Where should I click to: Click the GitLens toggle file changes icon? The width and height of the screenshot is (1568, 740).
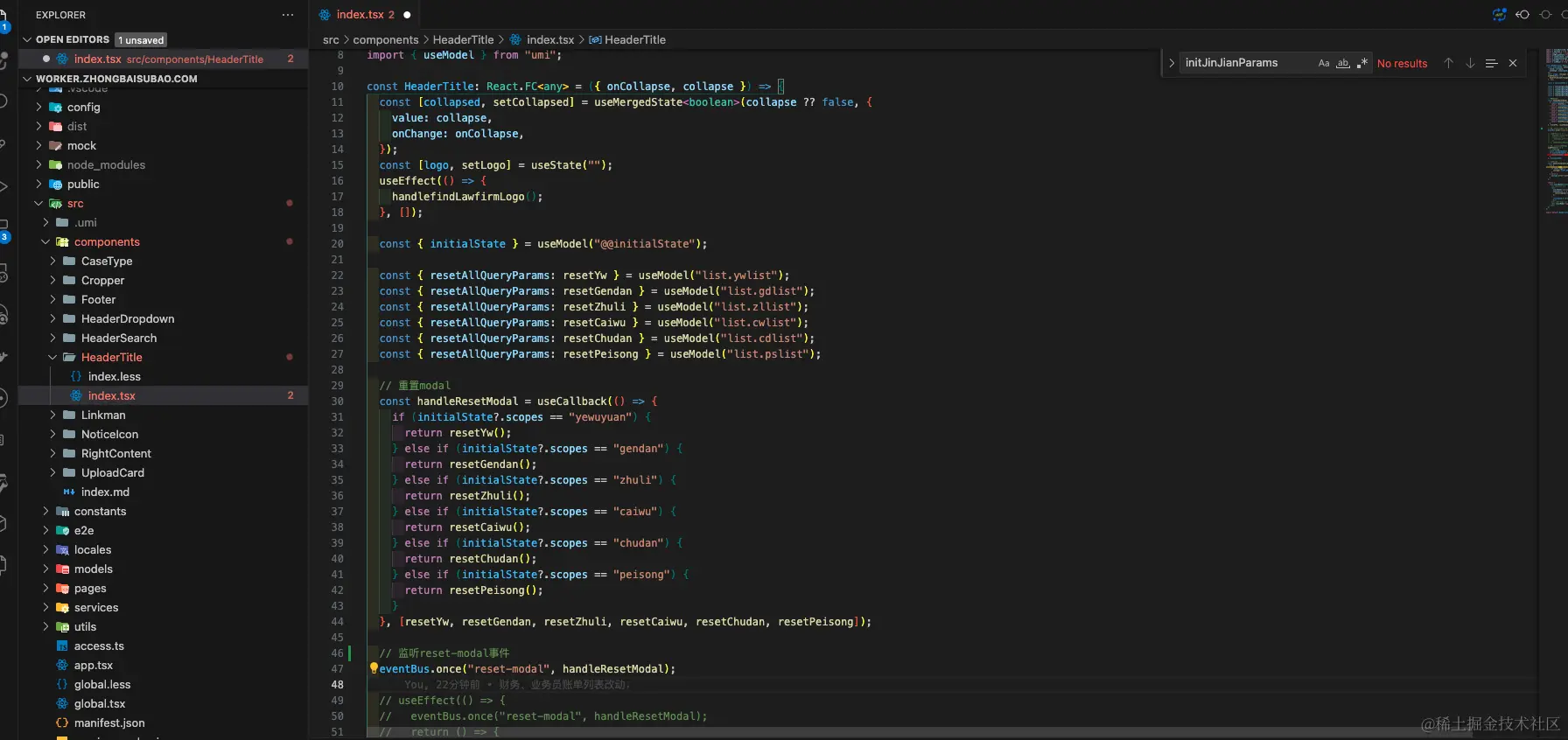coord(1500,15)
